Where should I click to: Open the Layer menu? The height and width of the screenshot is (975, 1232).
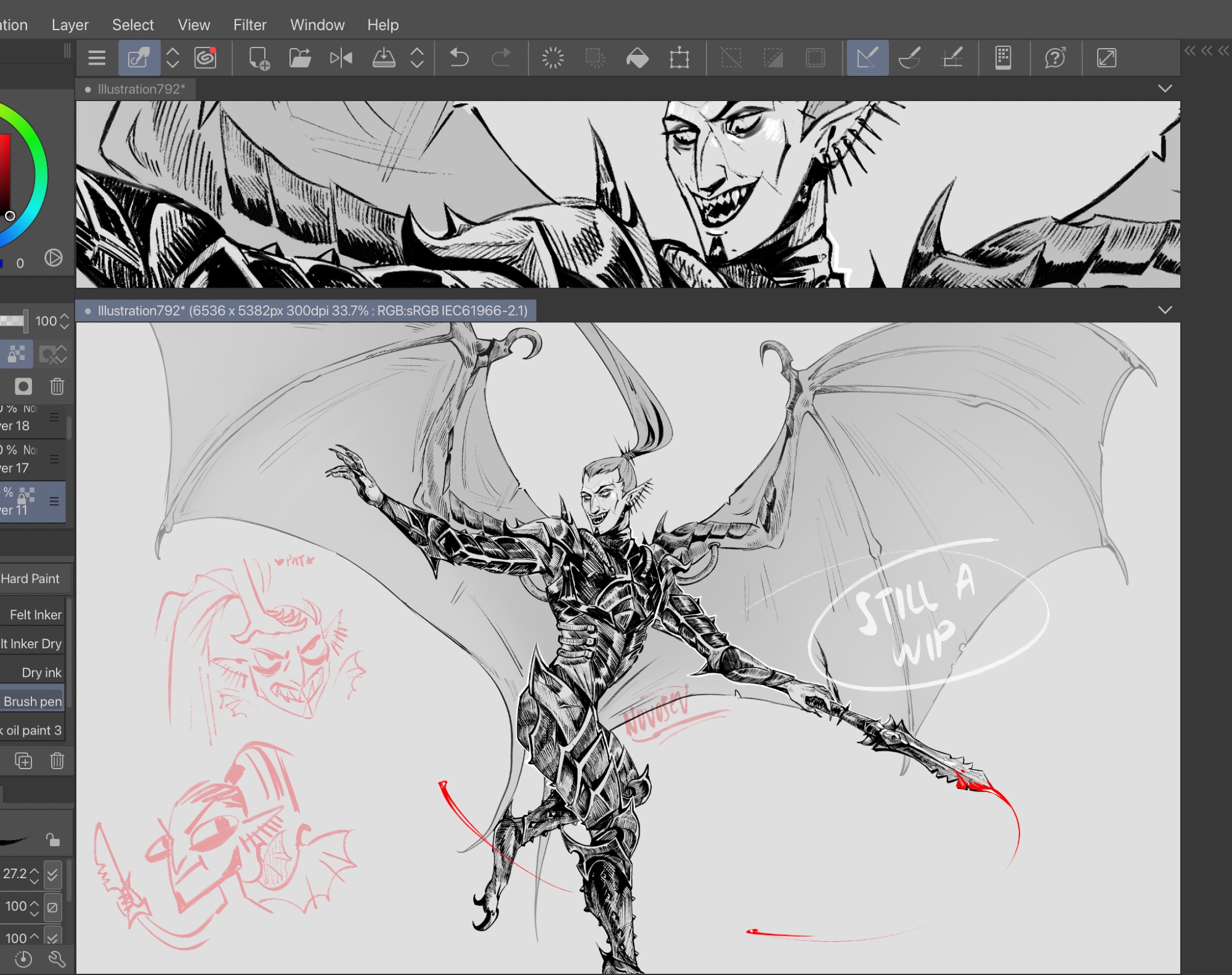click(x=70, y=25)
